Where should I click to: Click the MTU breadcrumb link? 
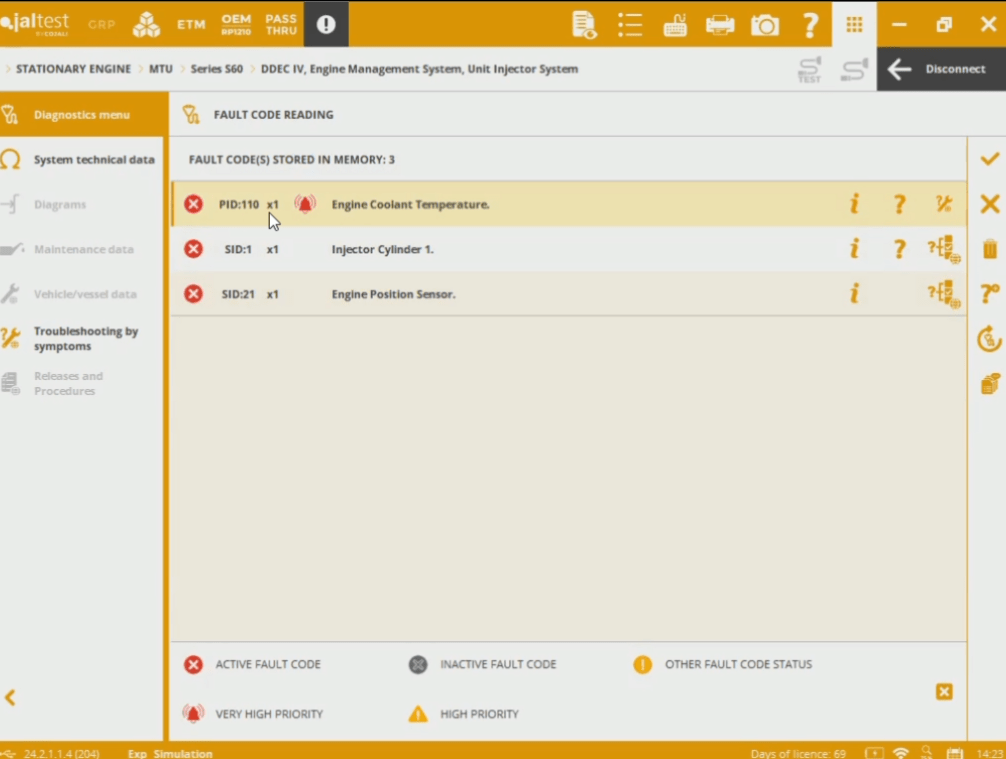coord(161,69)
